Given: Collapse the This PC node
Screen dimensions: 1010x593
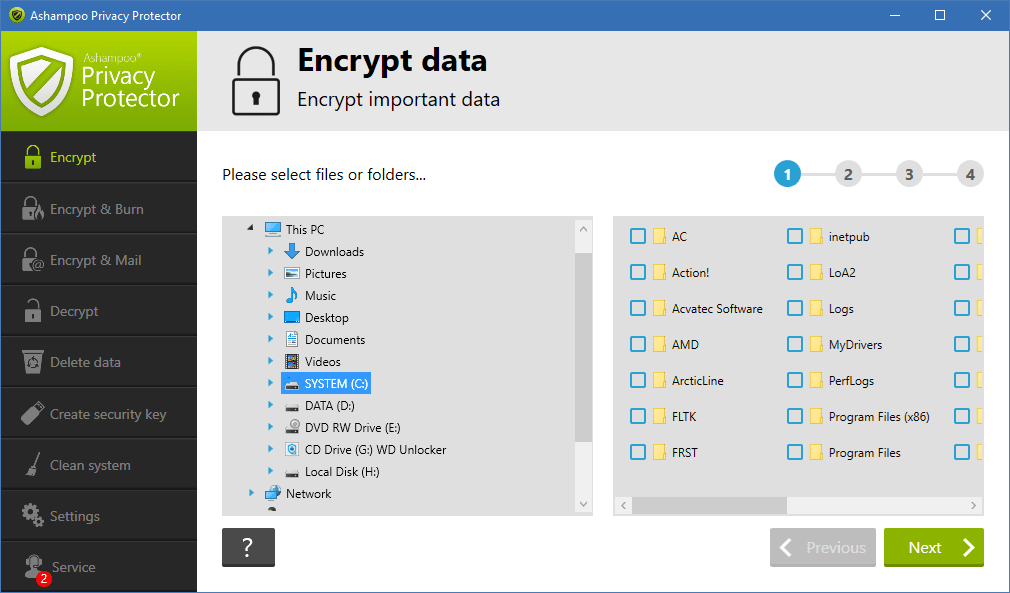Looking at the screenshot, I should click(249, 228).
